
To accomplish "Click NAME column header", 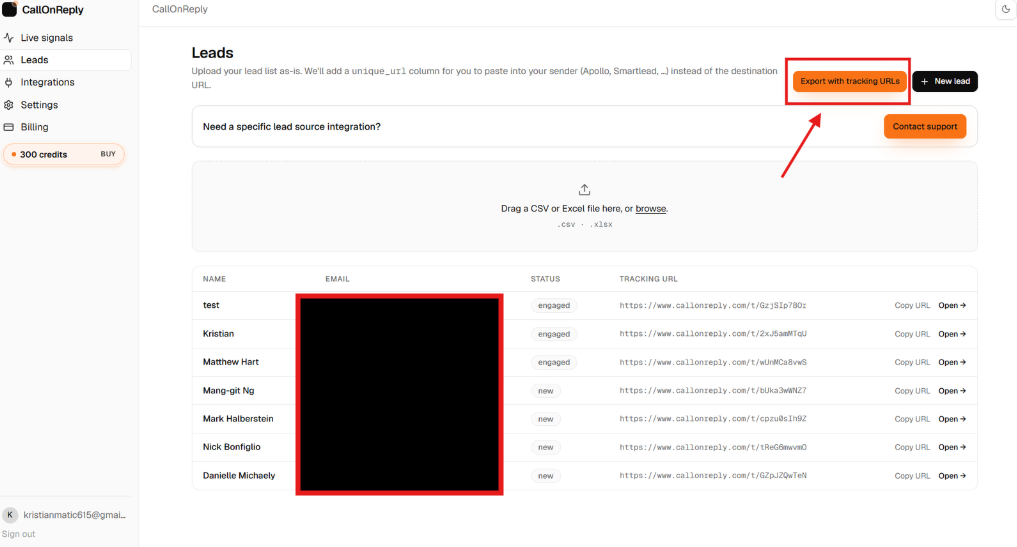I will tap(214, 279).
